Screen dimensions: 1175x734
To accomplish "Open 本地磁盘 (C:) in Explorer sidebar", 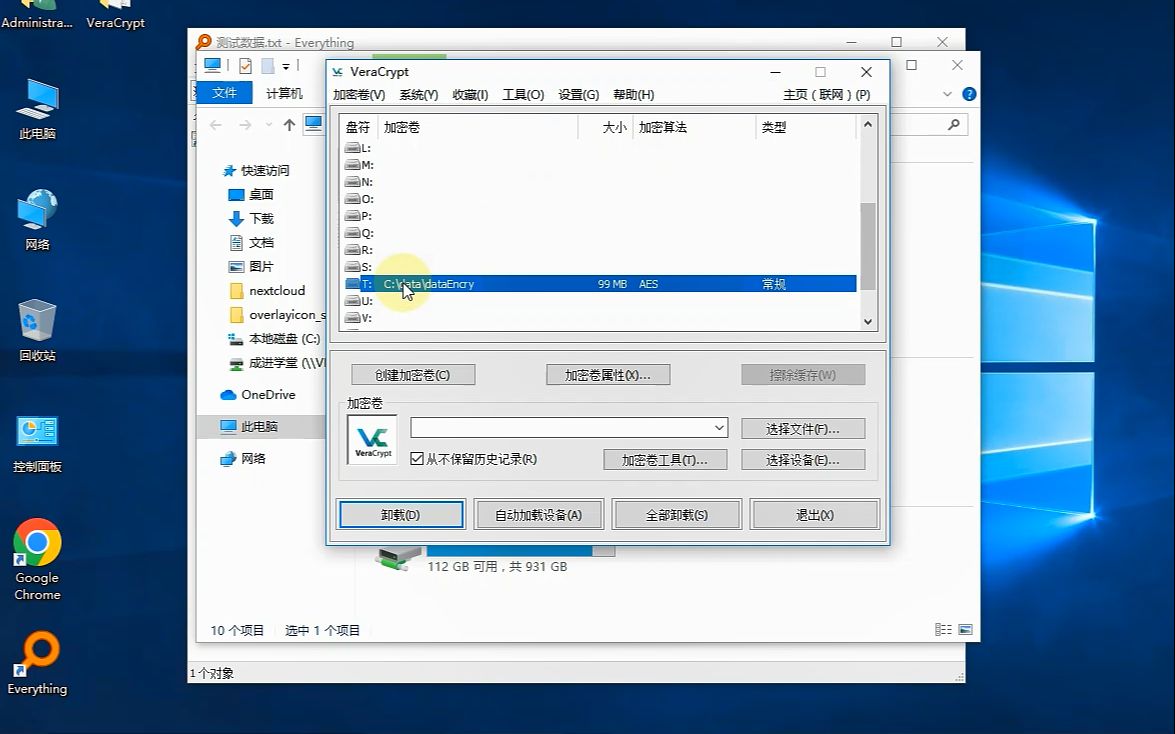I will pos(274,339).
